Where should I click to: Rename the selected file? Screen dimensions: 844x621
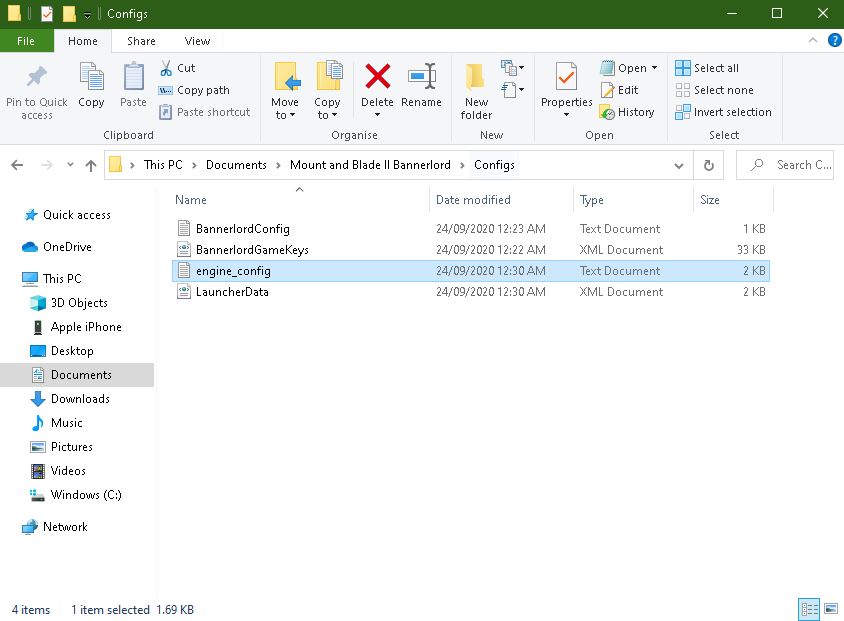click(x=421, y=85)
